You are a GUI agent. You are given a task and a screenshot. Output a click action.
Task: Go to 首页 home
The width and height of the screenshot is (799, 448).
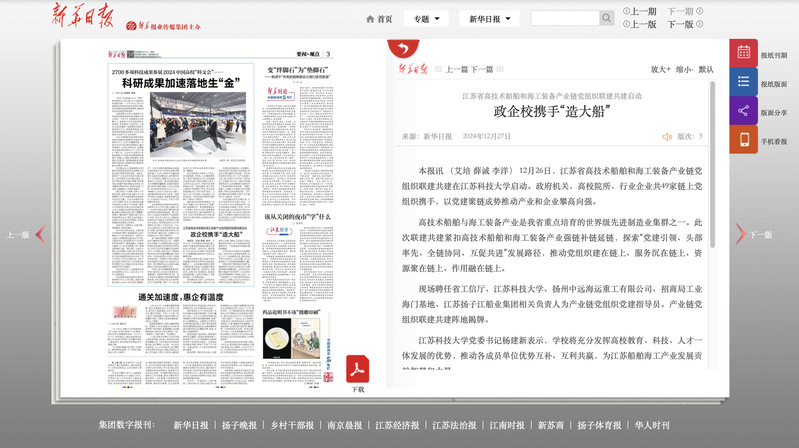[x=378, y=18]
